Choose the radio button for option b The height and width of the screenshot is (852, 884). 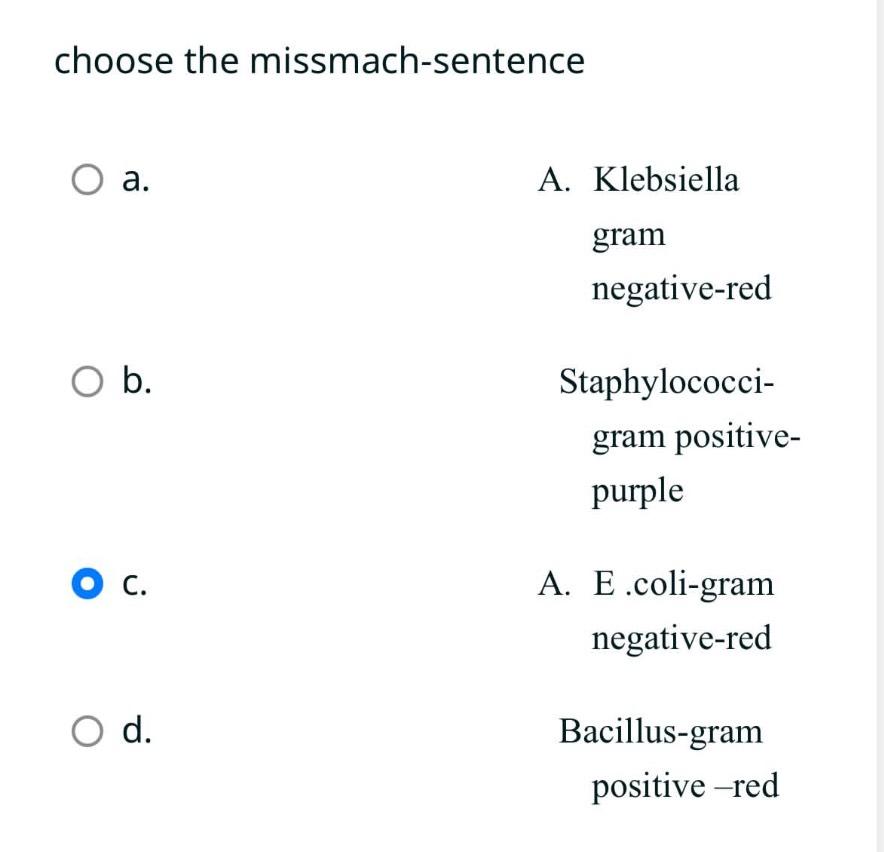[x=88, y=383]
